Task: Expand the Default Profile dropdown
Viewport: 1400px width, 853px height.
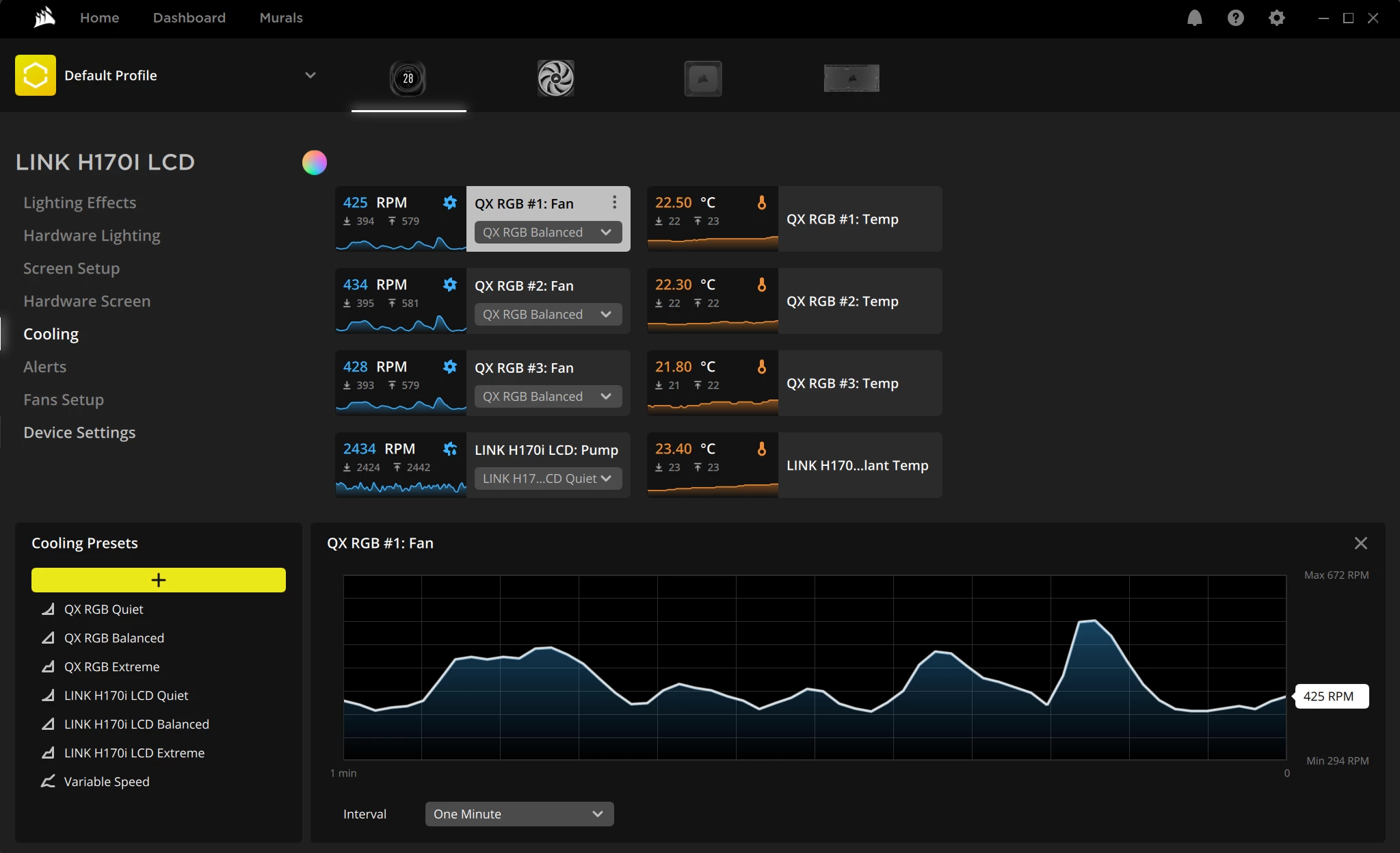Action: (310, 75)
